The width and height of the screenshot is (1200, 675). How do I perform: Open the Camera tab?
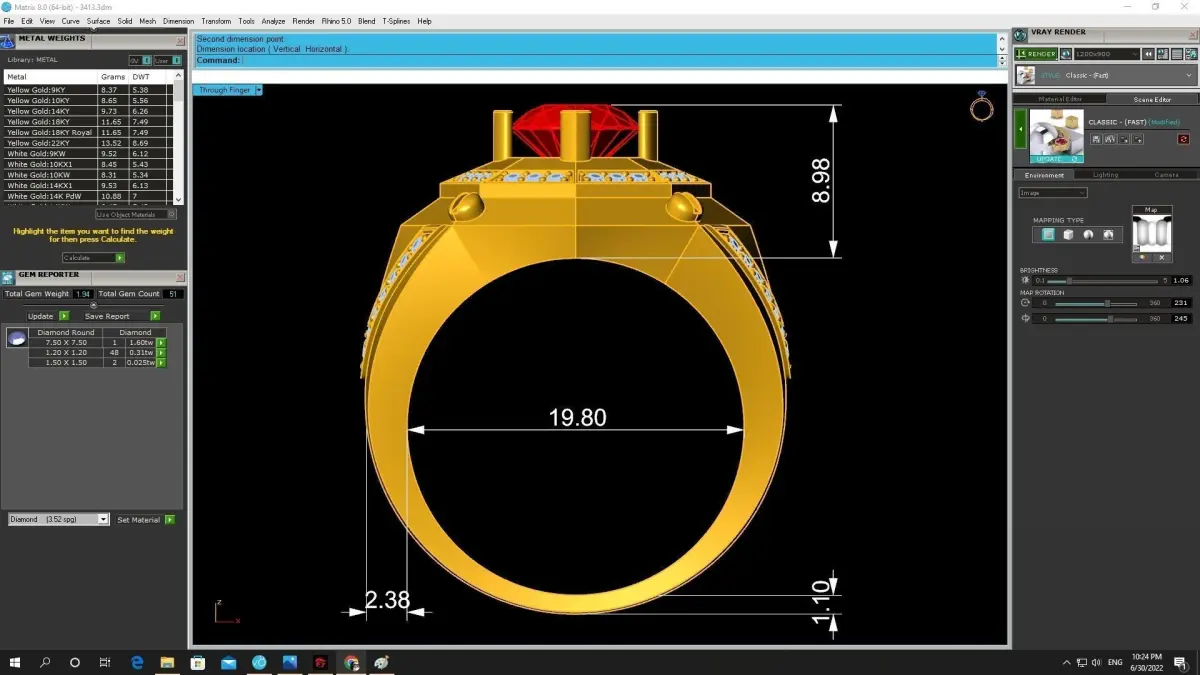tap(1166, 175)
